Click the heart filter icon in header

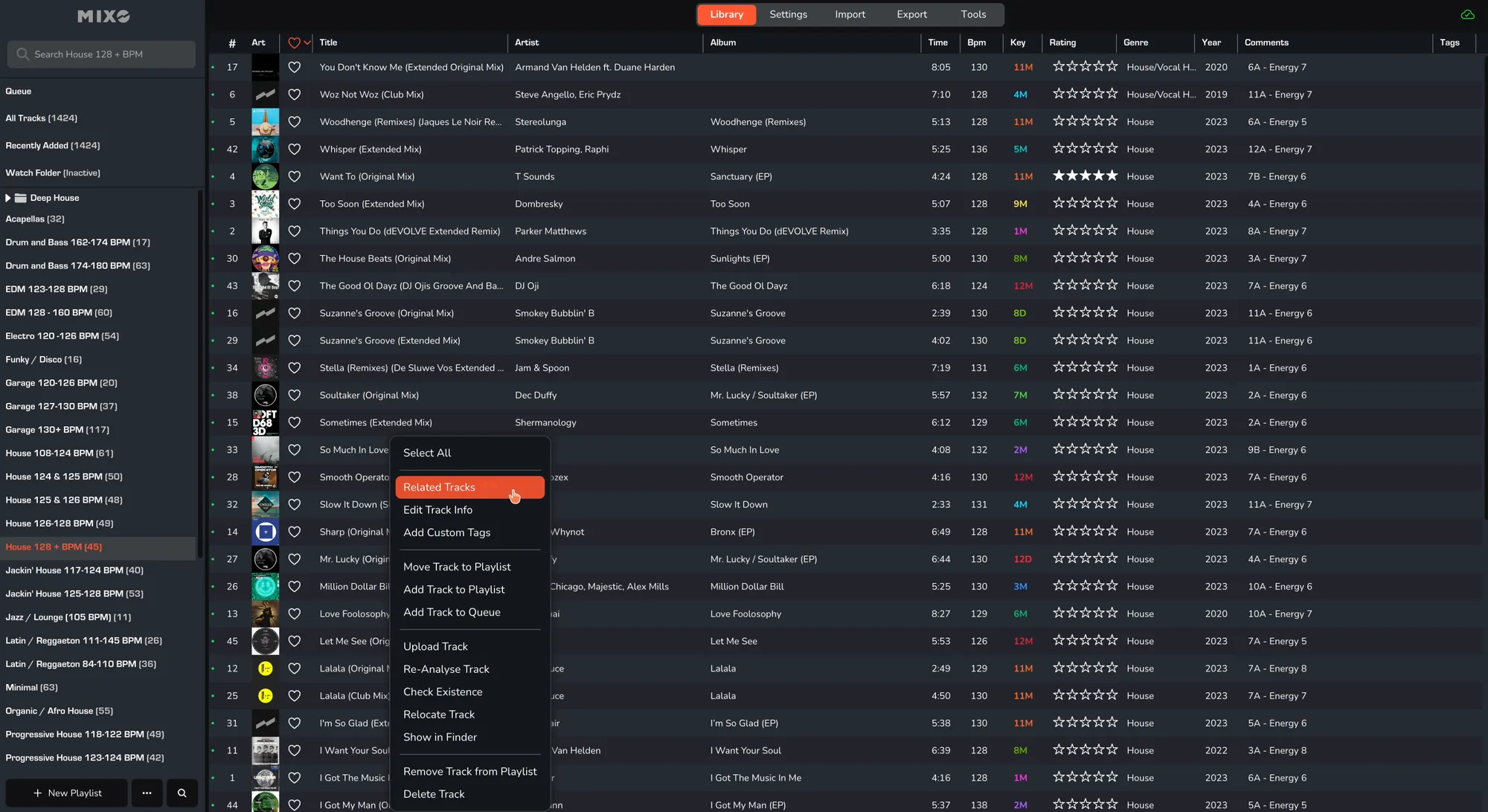[x=293, y=42]
